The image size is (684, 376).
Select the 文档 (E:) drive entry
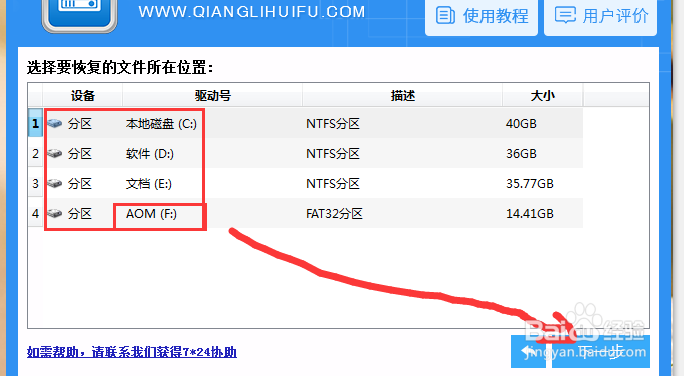coord(149,184)
